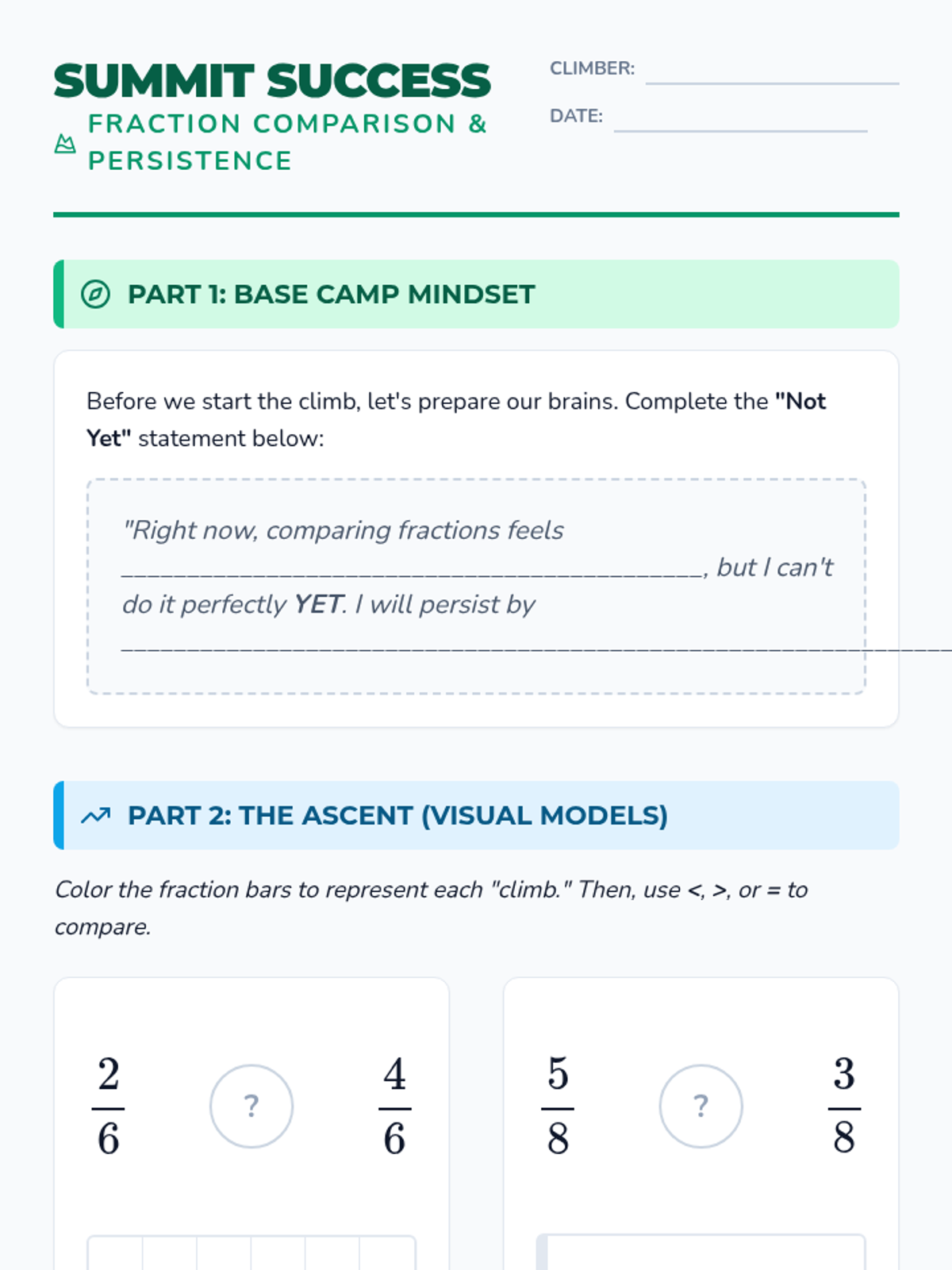Click the first cell of the sixths fraction bar
952x1270 pixels.
(116, 1254)
